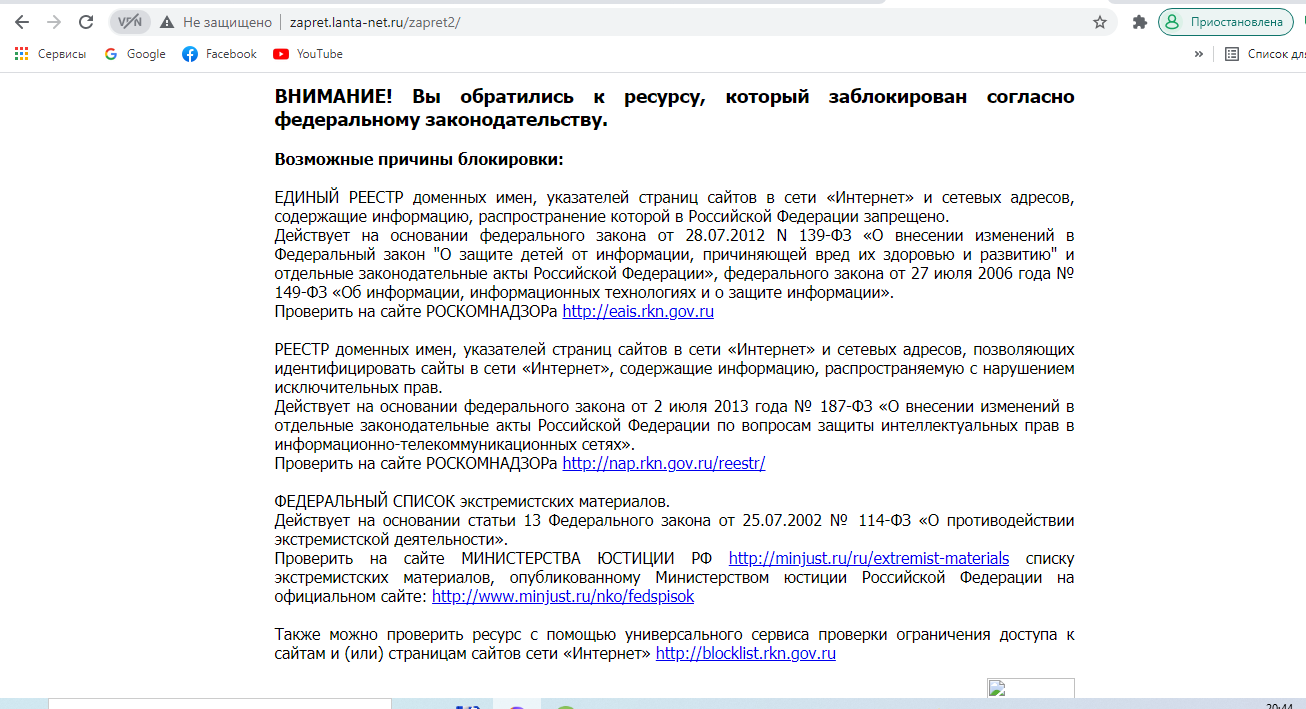
Task: Click the 'ФЕДЕРАЛЬНЫЙ СПИСОК экстремистских материалов.' line
Action: [472, 501]
